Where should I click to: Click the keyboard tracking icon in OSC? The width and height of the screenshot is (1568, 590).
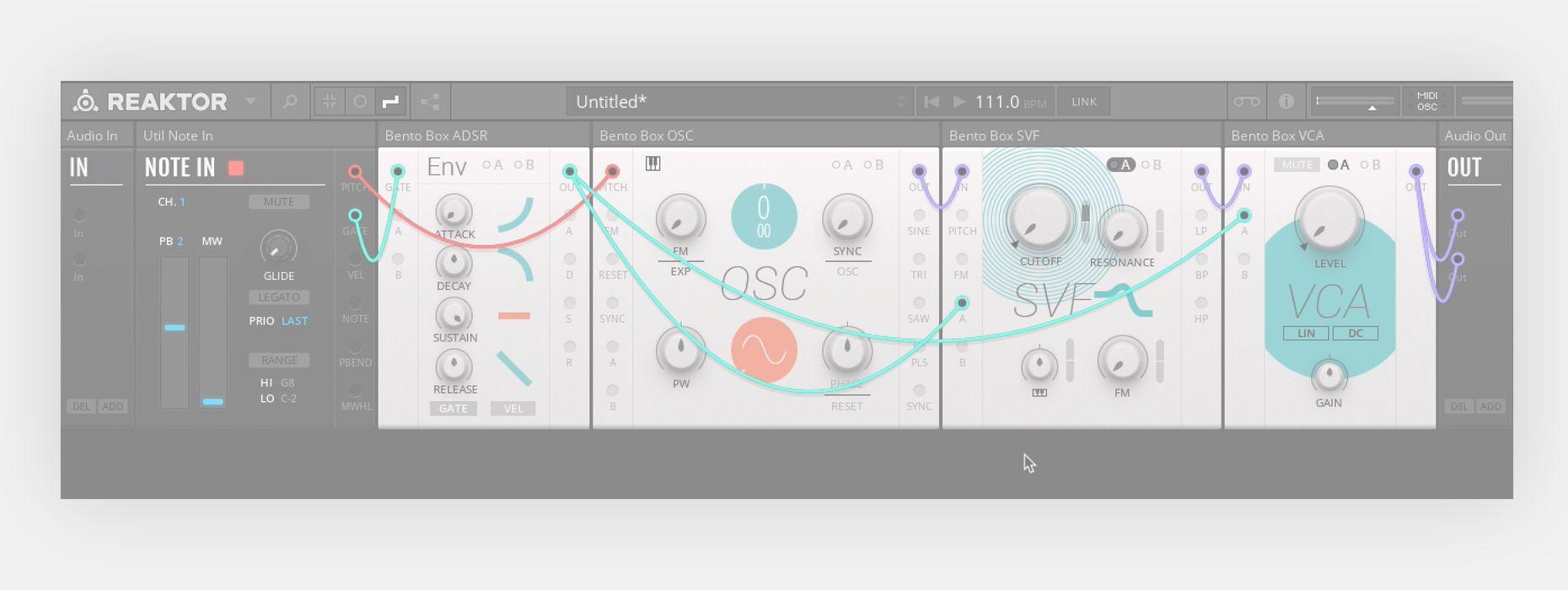coord(652,164)
